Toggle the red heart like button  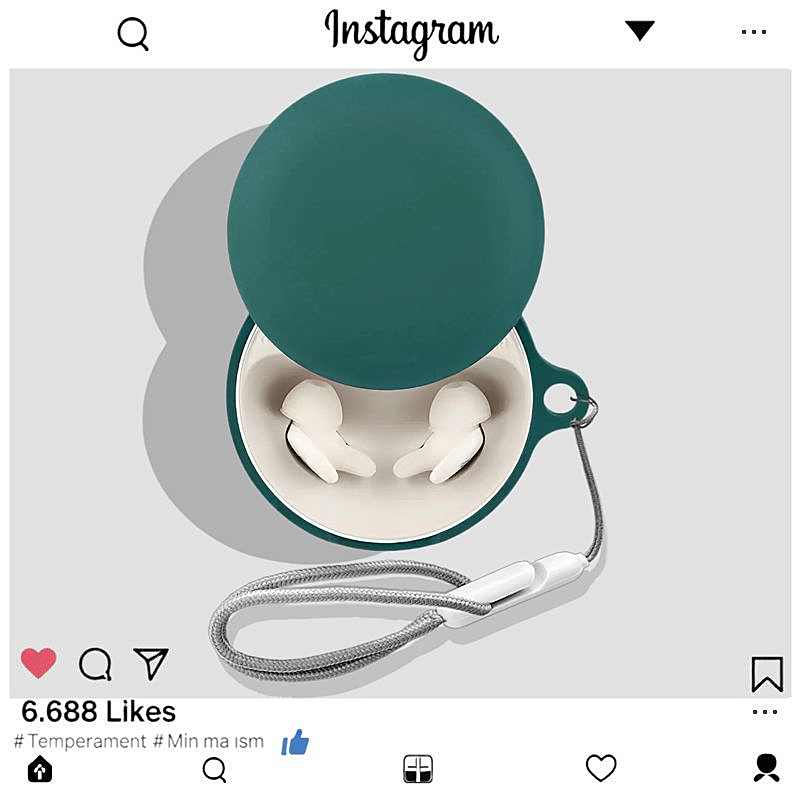pos(38,663)
